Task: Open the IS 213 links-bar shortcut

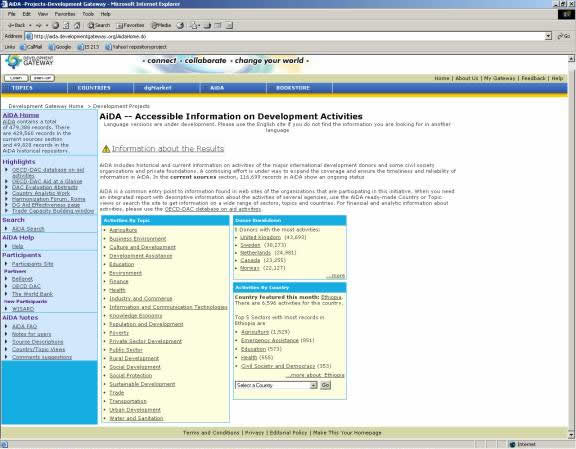Action: pos(88,47)
